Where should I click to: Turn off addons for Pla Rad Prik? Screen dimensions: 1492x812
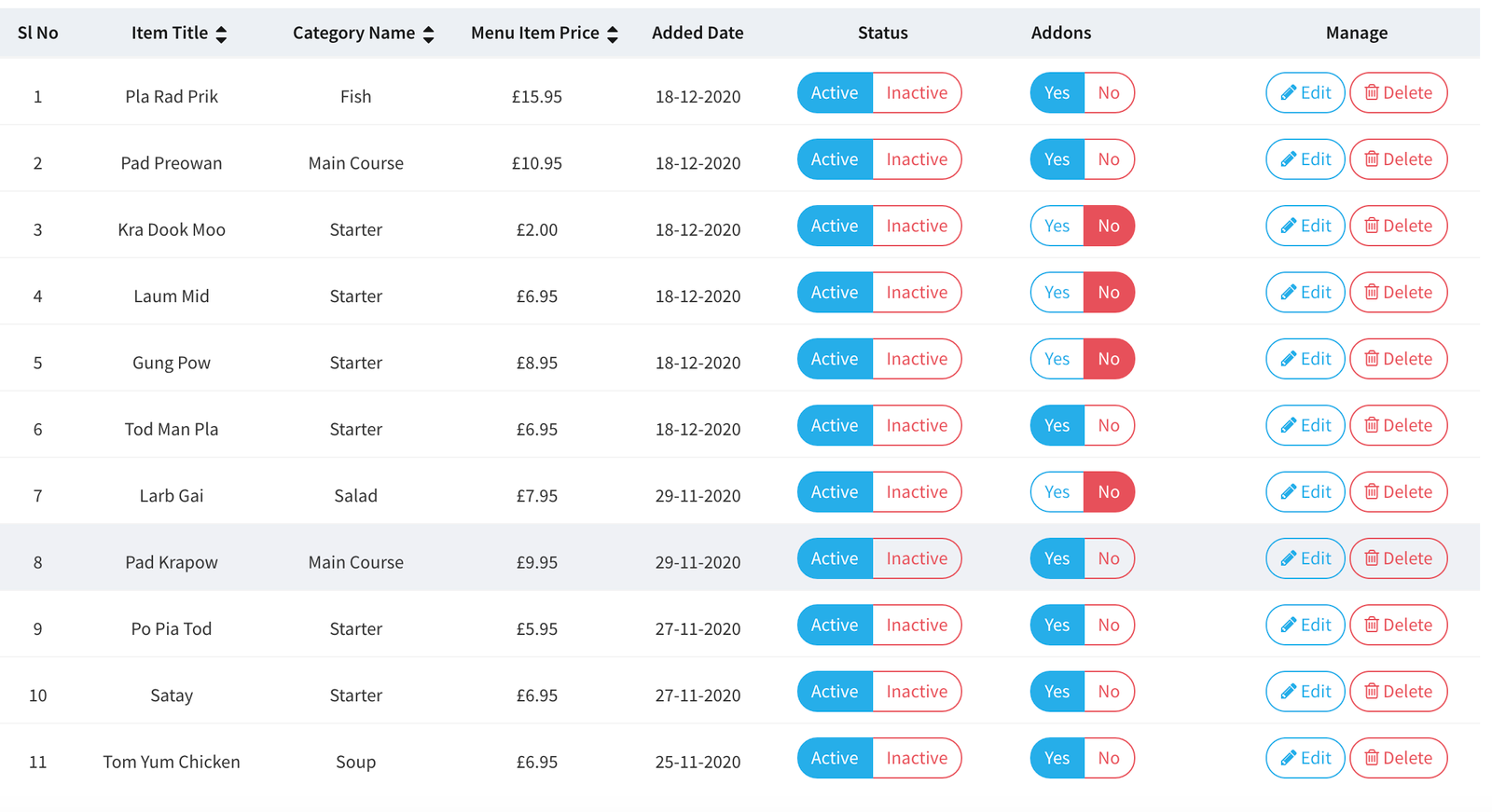(1109, 92)
